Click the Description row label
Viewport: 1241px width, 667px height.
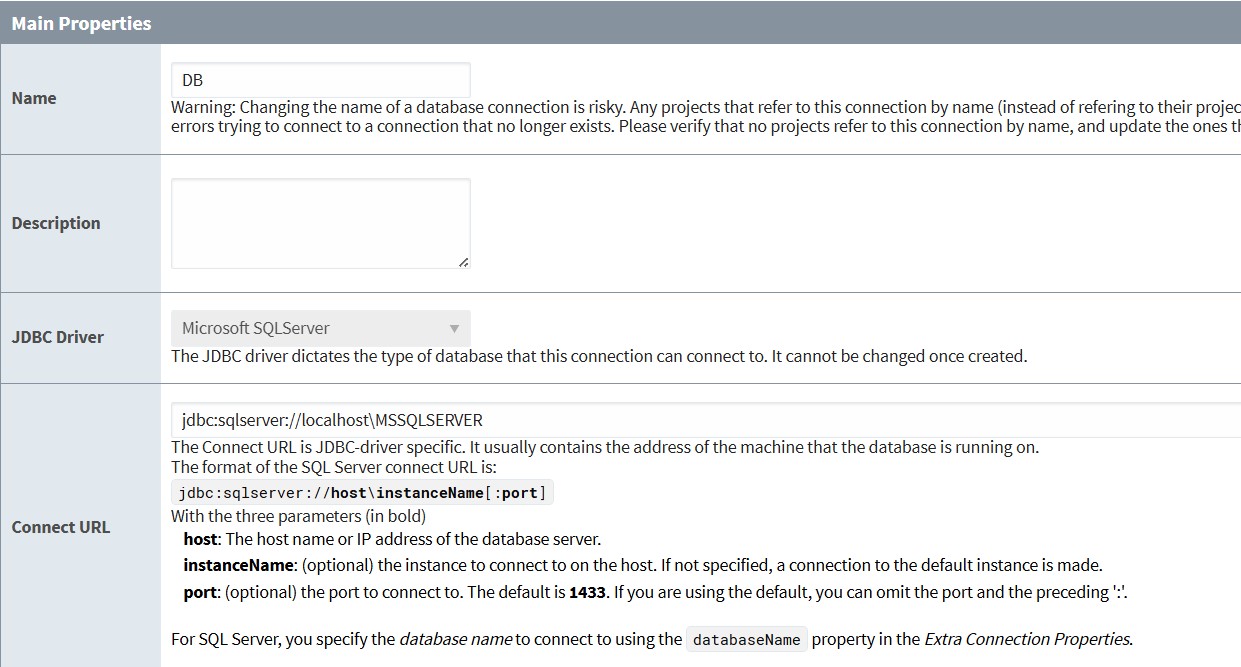(56, 223)
